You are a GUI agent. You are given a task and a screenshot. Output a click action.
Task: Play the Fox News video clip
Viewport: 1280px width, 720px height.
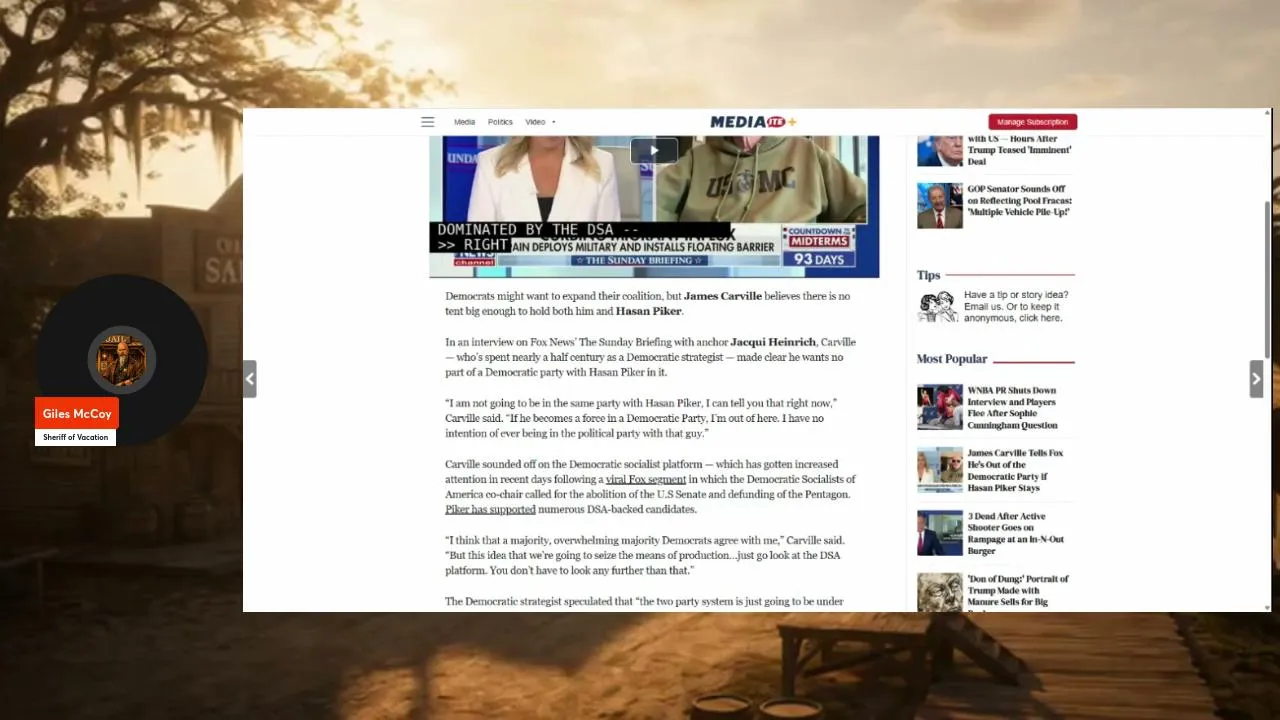tap(654, 151)
